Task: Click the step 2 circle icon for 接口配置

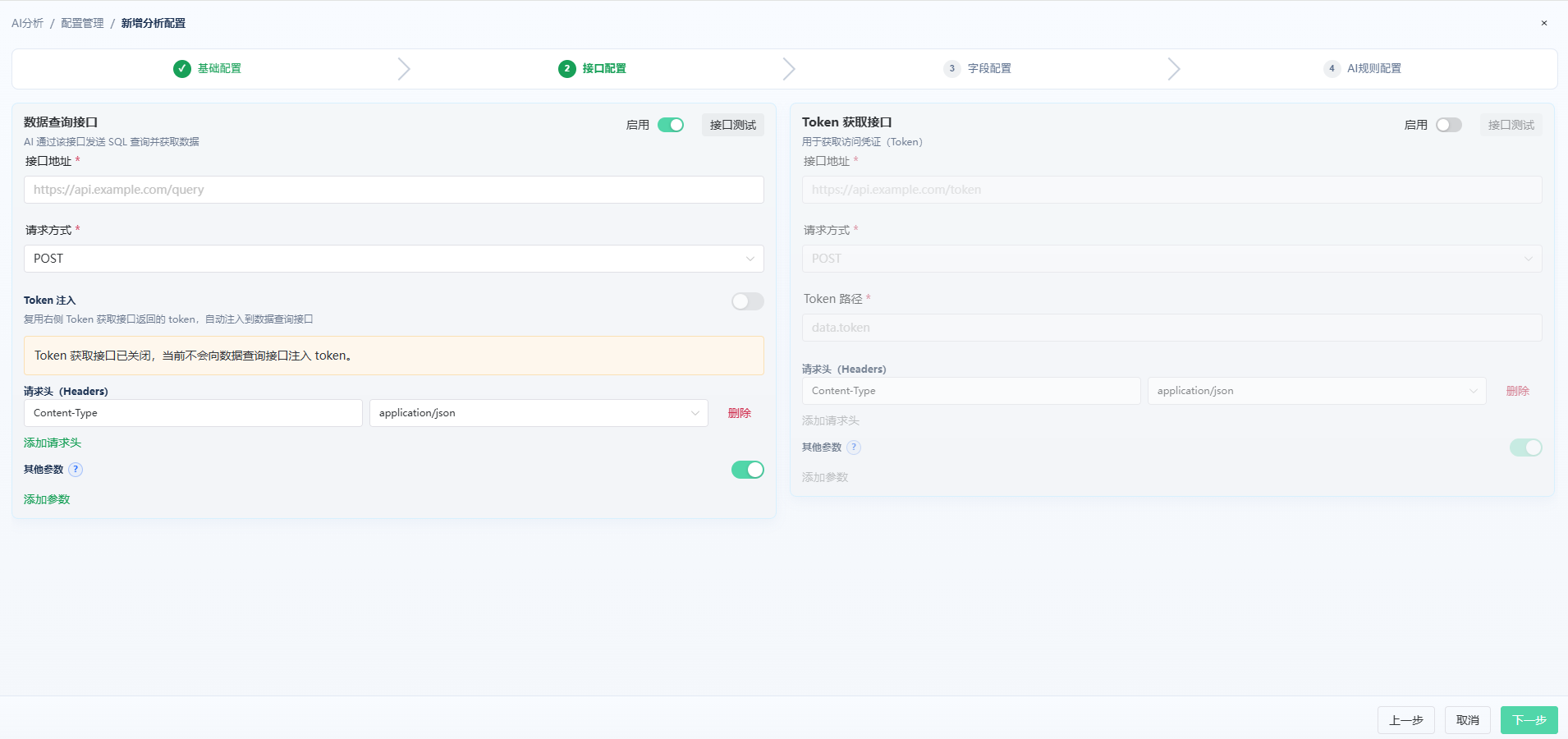Action: click(567, 69)
